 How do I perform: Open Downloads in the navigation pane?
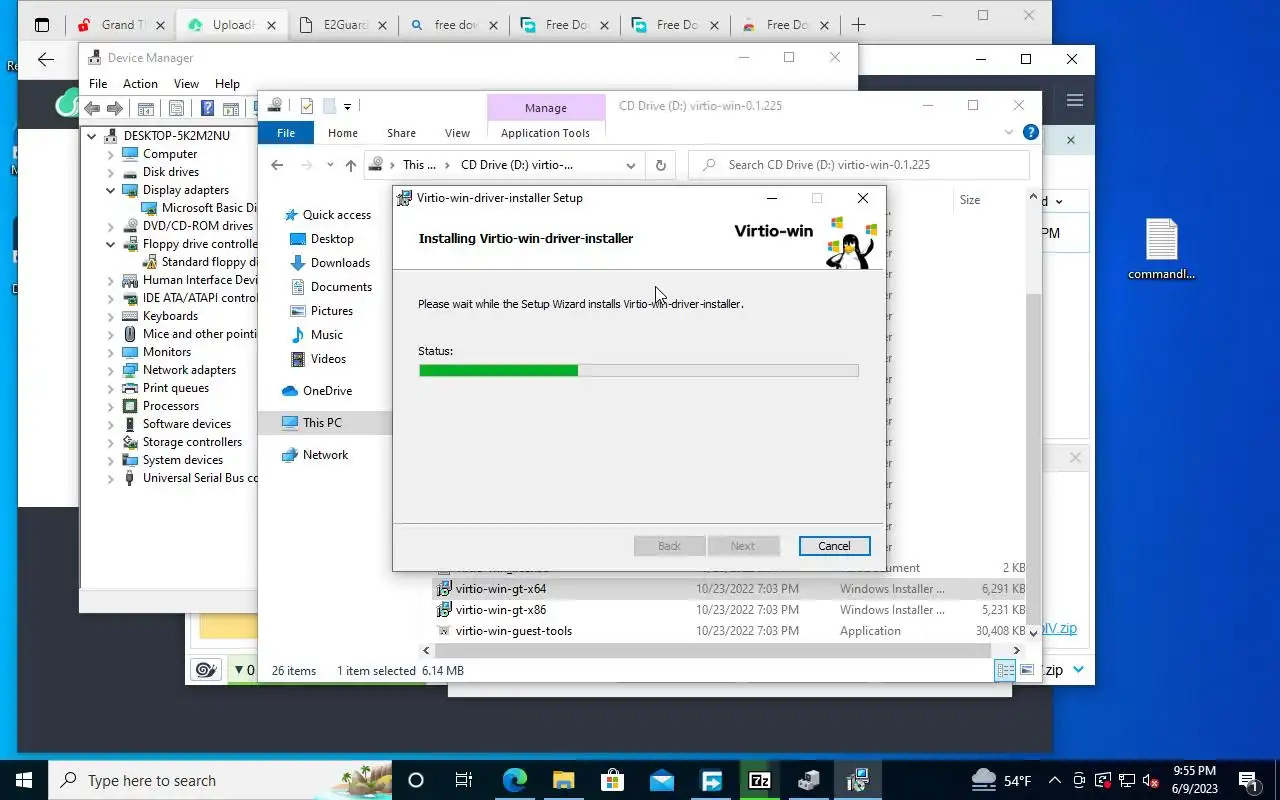[x=340, y=263]
